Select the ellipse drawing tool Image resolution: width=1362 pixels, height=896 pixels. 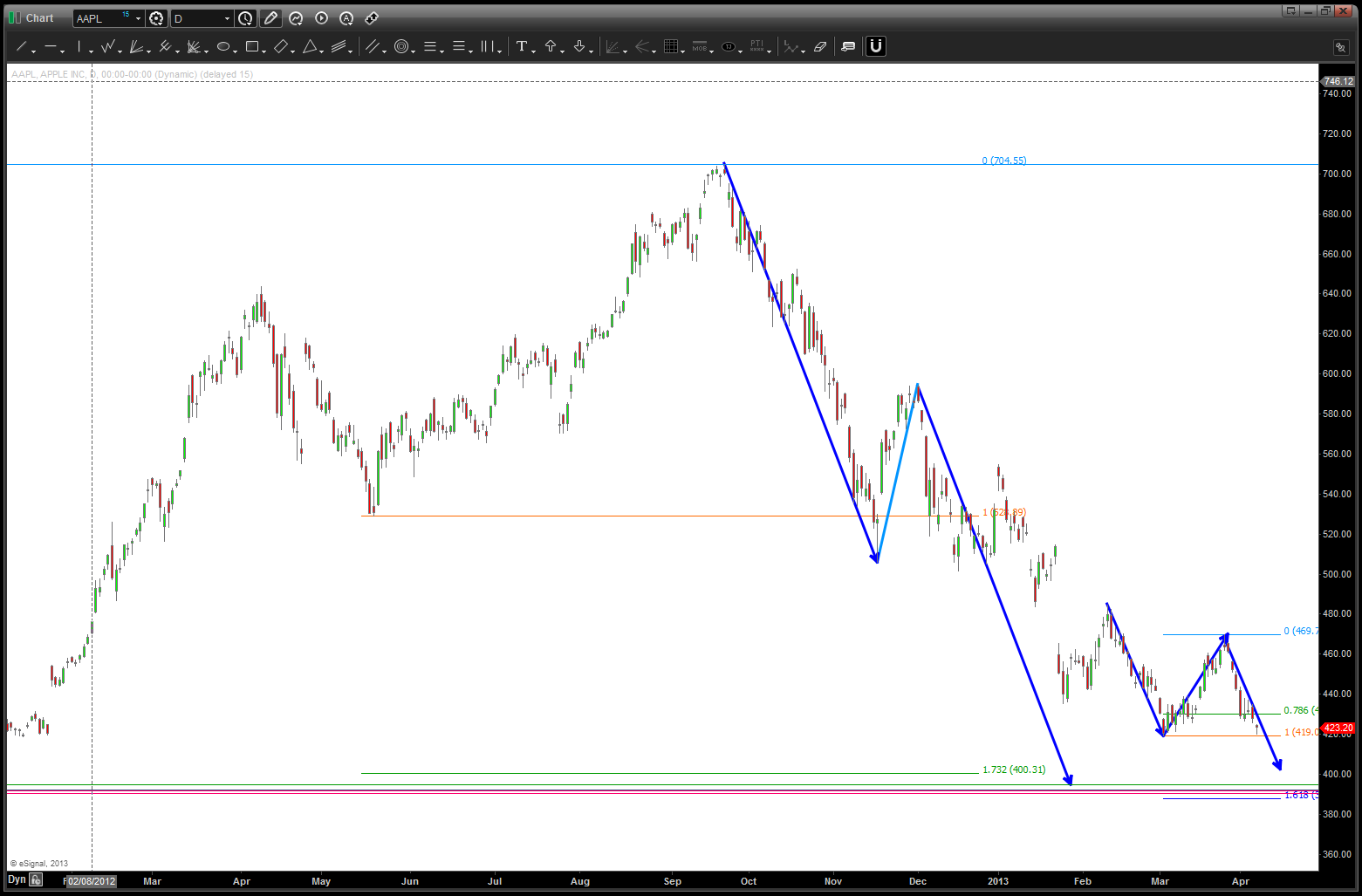tap(223, 46)
